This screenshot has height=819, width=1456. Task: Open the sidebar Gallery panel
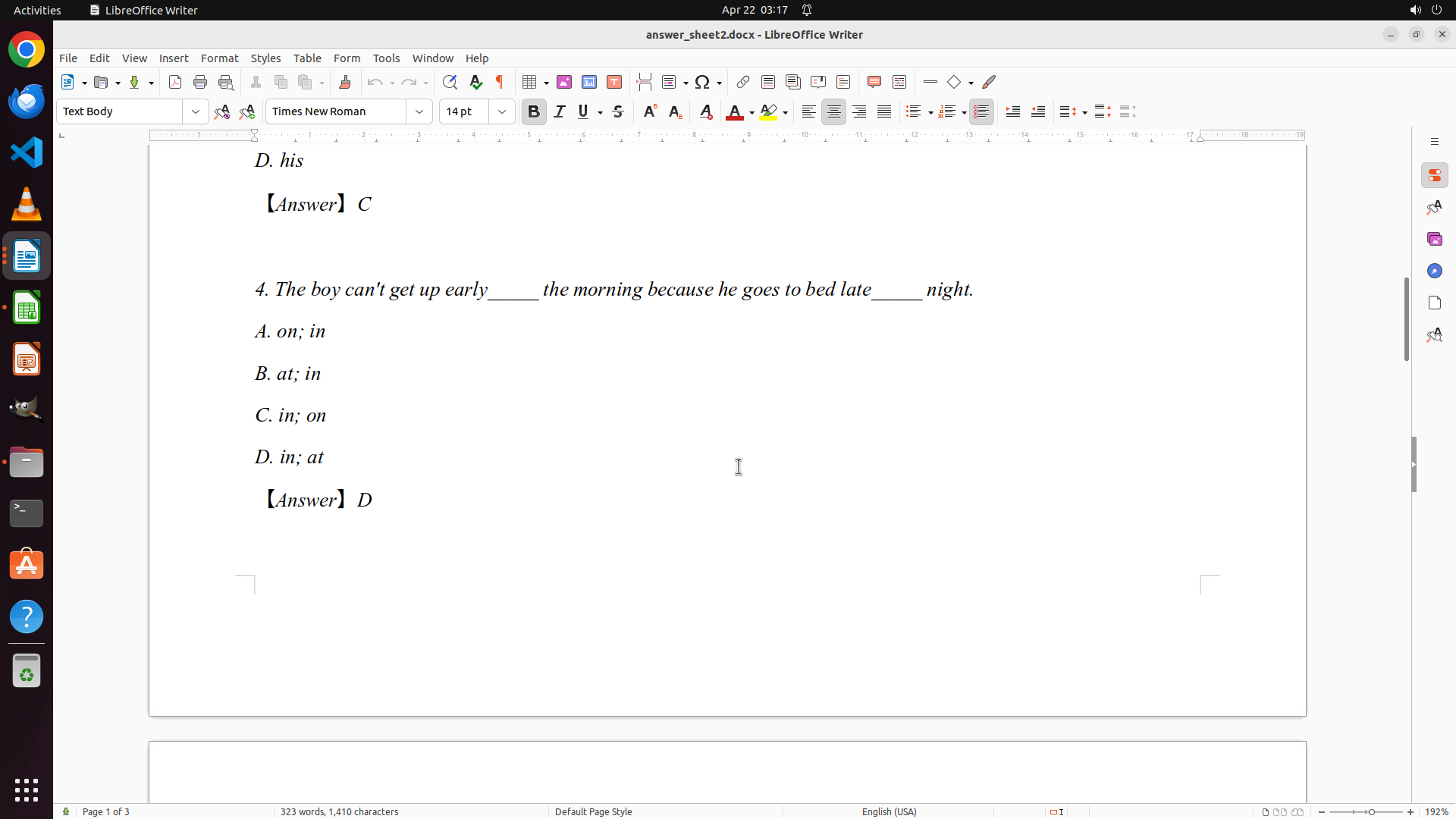(1434, 239)
